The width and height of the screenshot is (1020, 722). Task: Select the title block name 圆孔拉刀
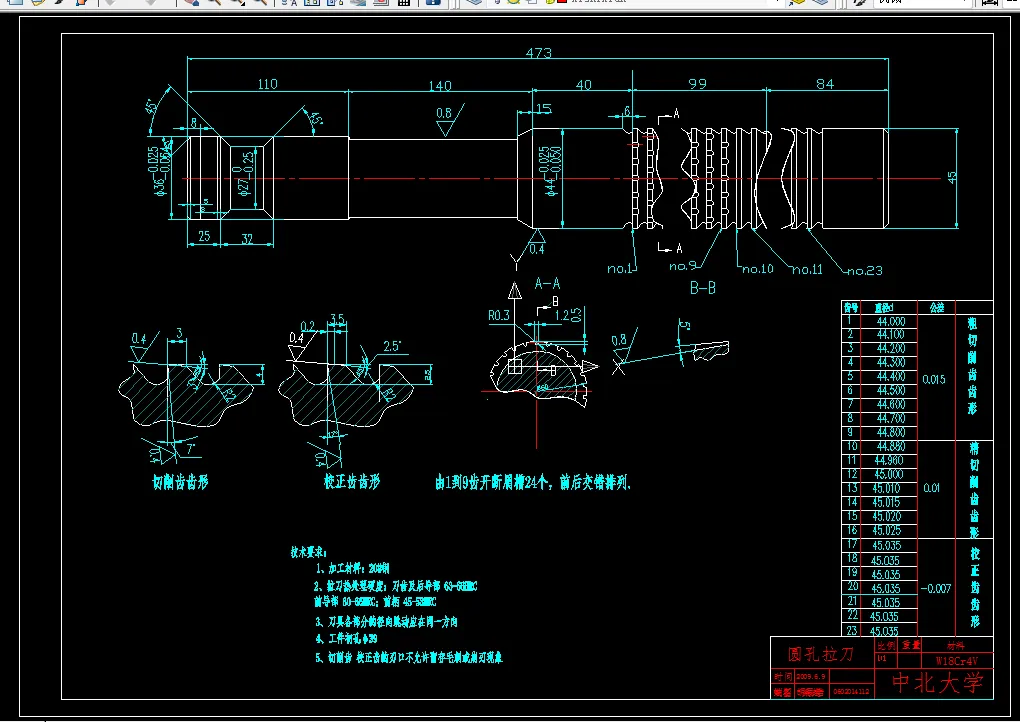click(820, 654)
